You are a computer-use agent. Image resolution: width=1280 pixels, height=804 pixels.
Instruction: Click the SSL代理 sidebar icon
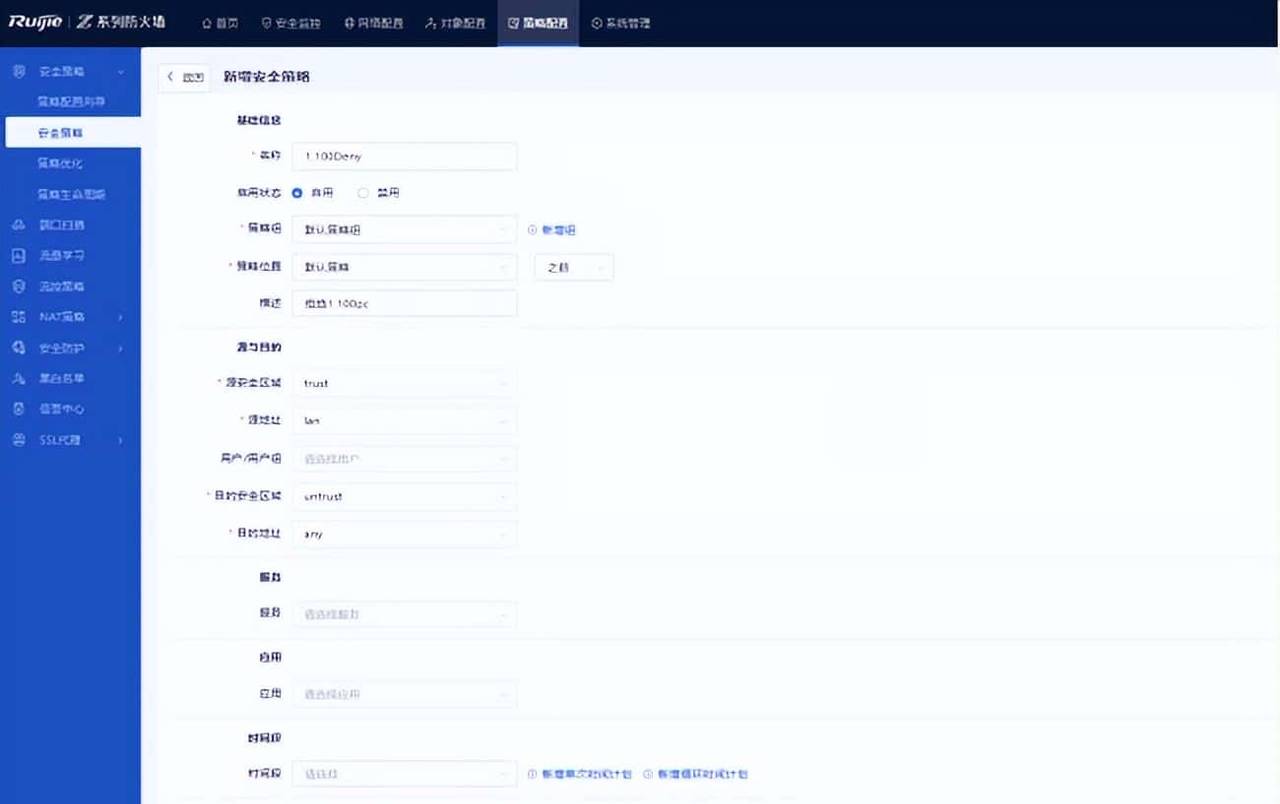tap(17, 440)
